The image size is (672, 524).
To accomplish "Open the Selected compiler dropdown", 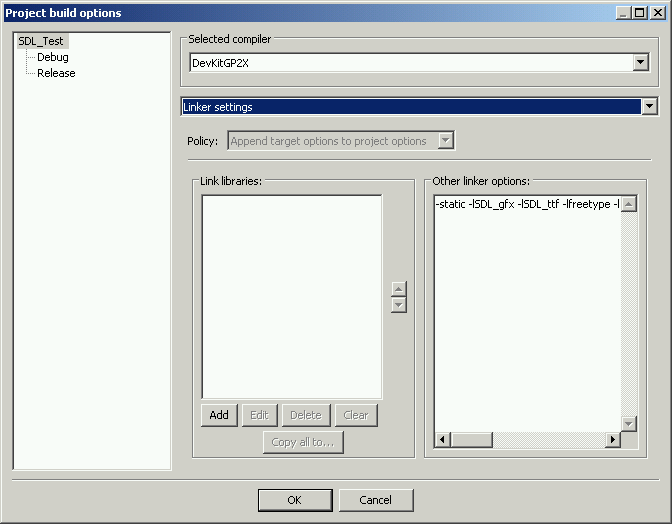I will tap(641, 63).
